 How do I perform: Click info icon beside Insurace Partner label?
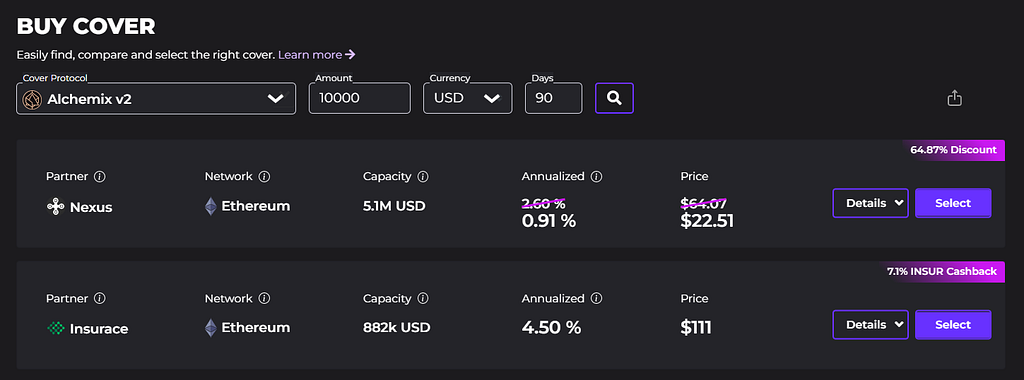pos(99,298)
